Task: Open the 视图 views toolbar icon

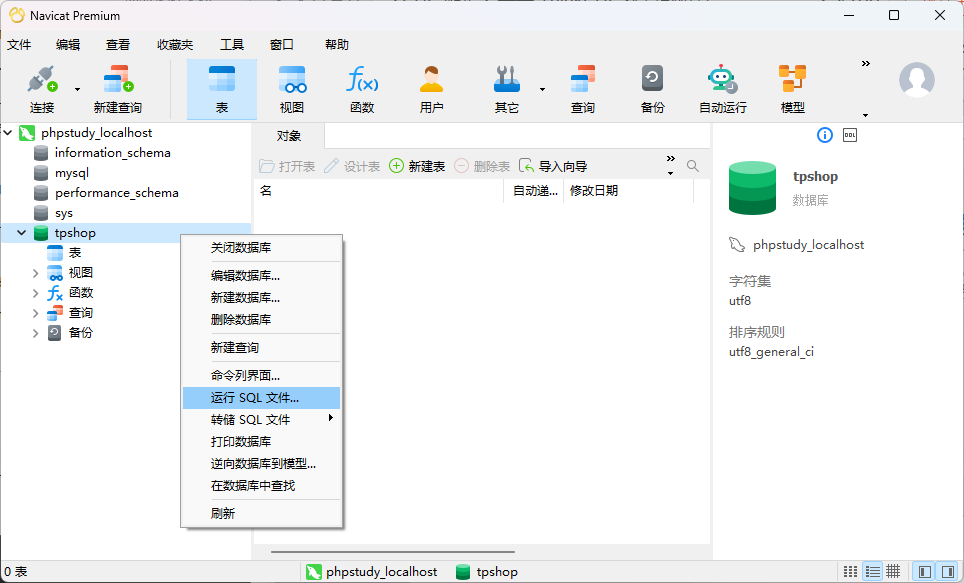Action: [292, 89]
